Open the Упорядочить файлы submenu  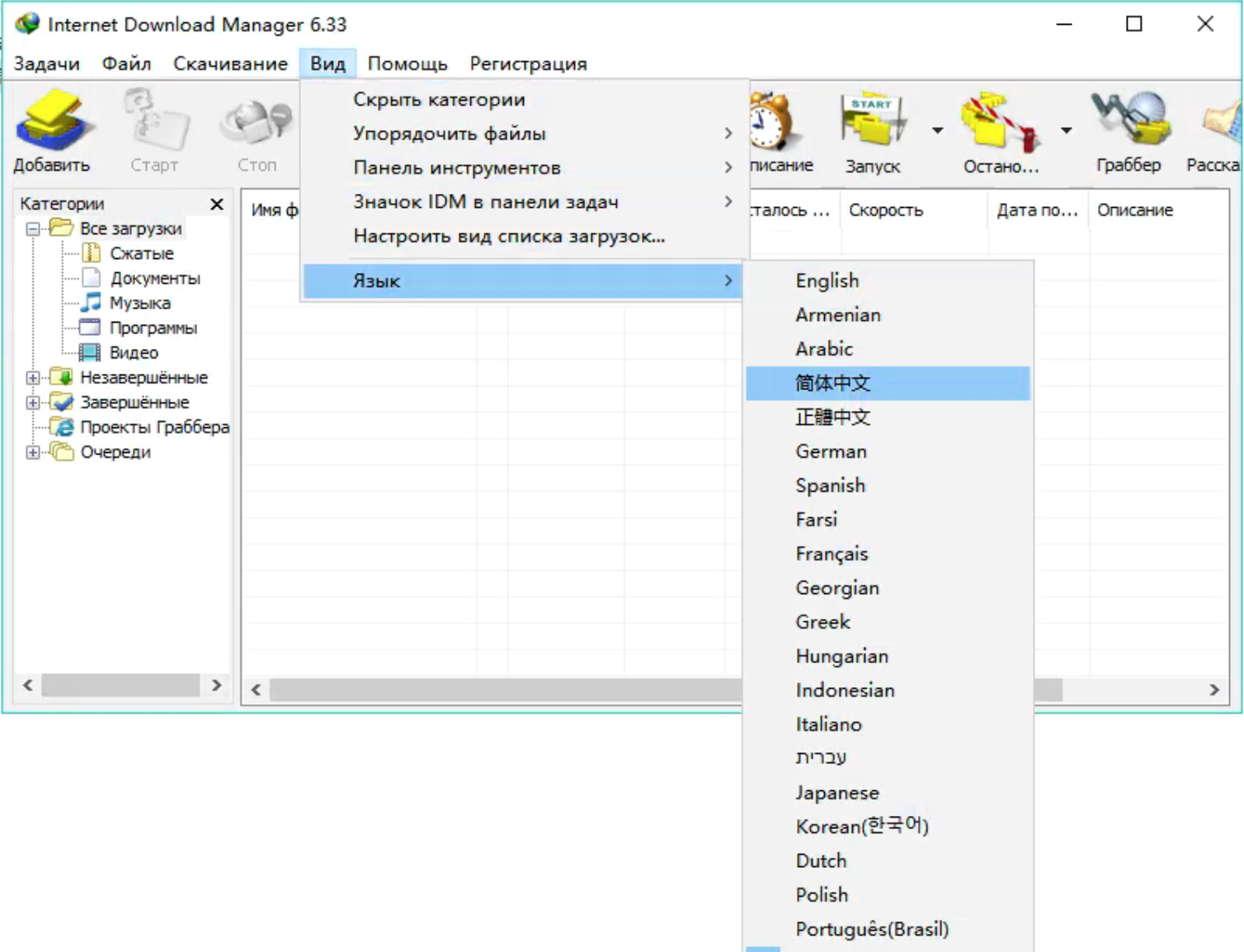click(525, 134)
